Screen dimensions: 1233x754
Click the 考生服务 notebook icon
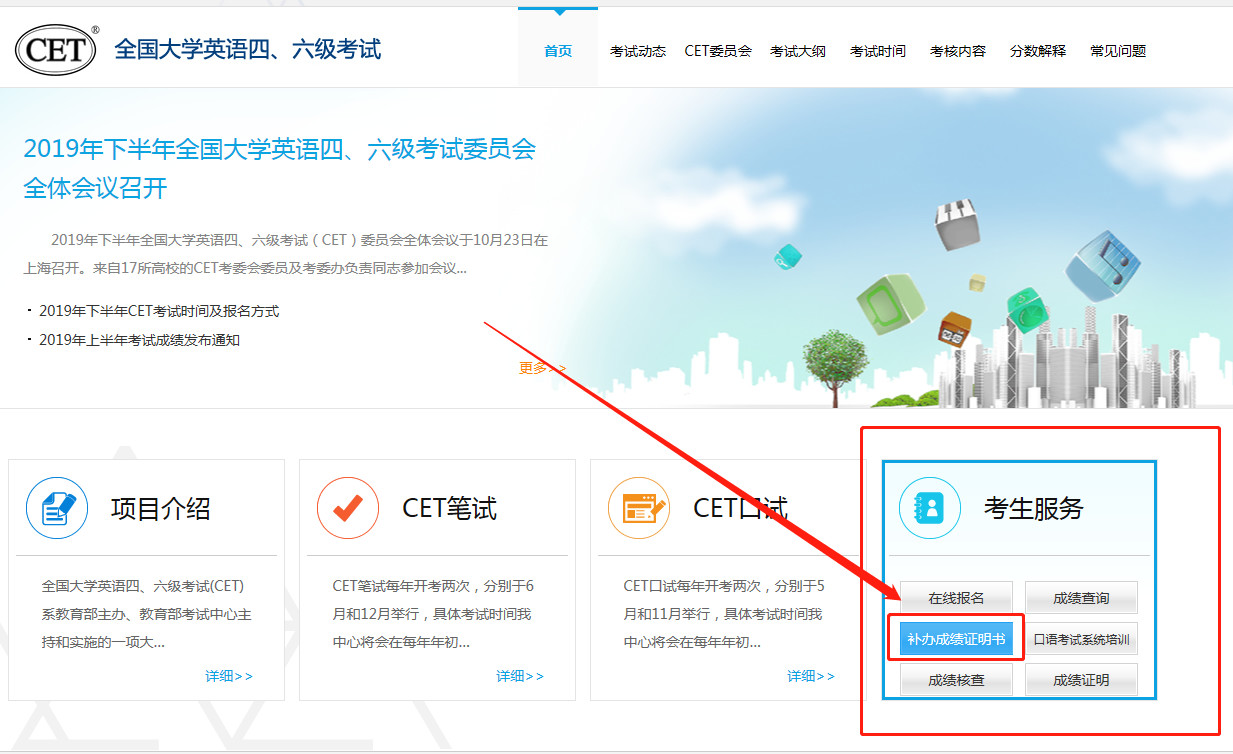(x=930, y=508)
